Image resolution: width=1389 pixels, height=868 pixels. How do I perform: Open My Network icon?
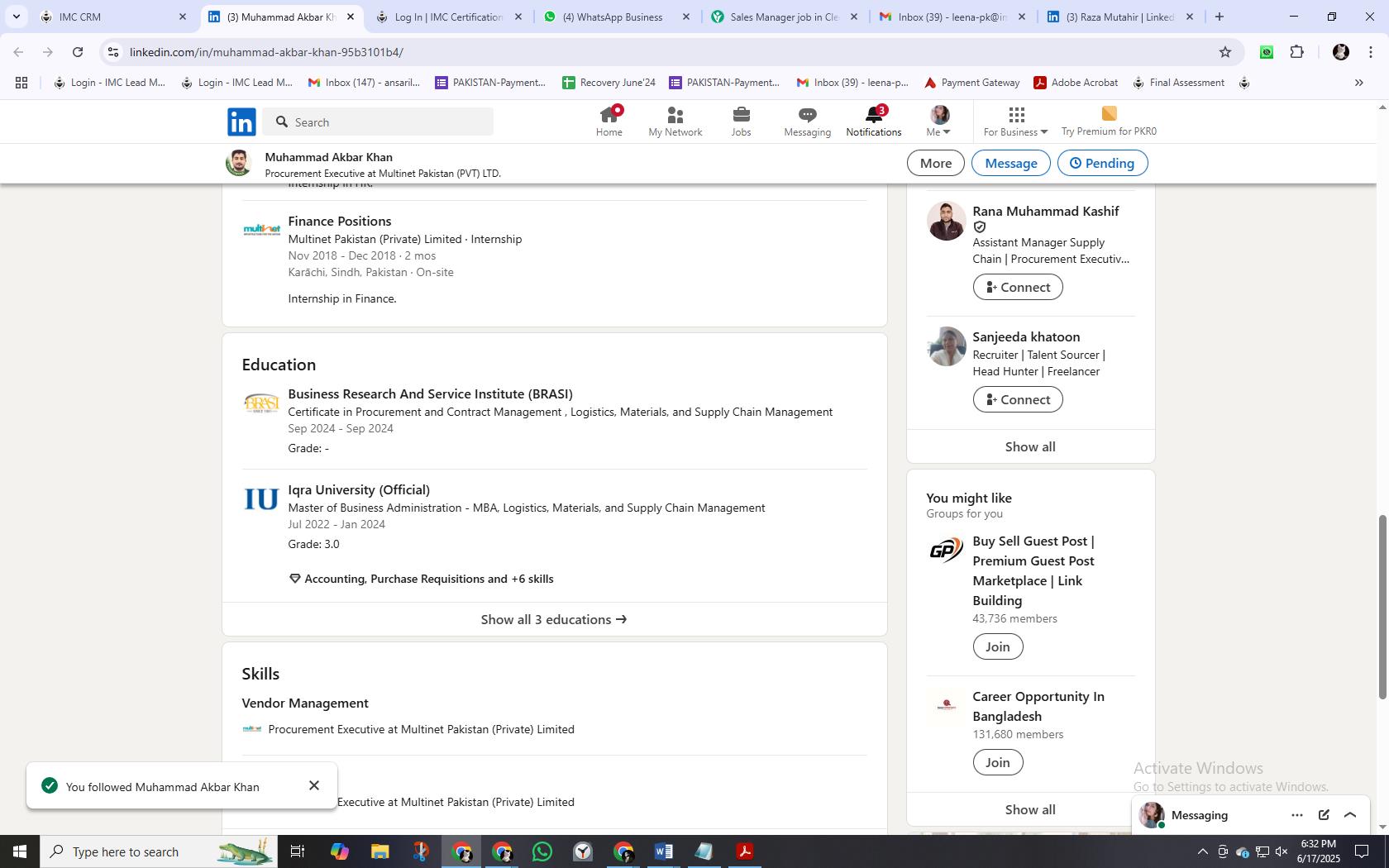[x=675, y=122]
